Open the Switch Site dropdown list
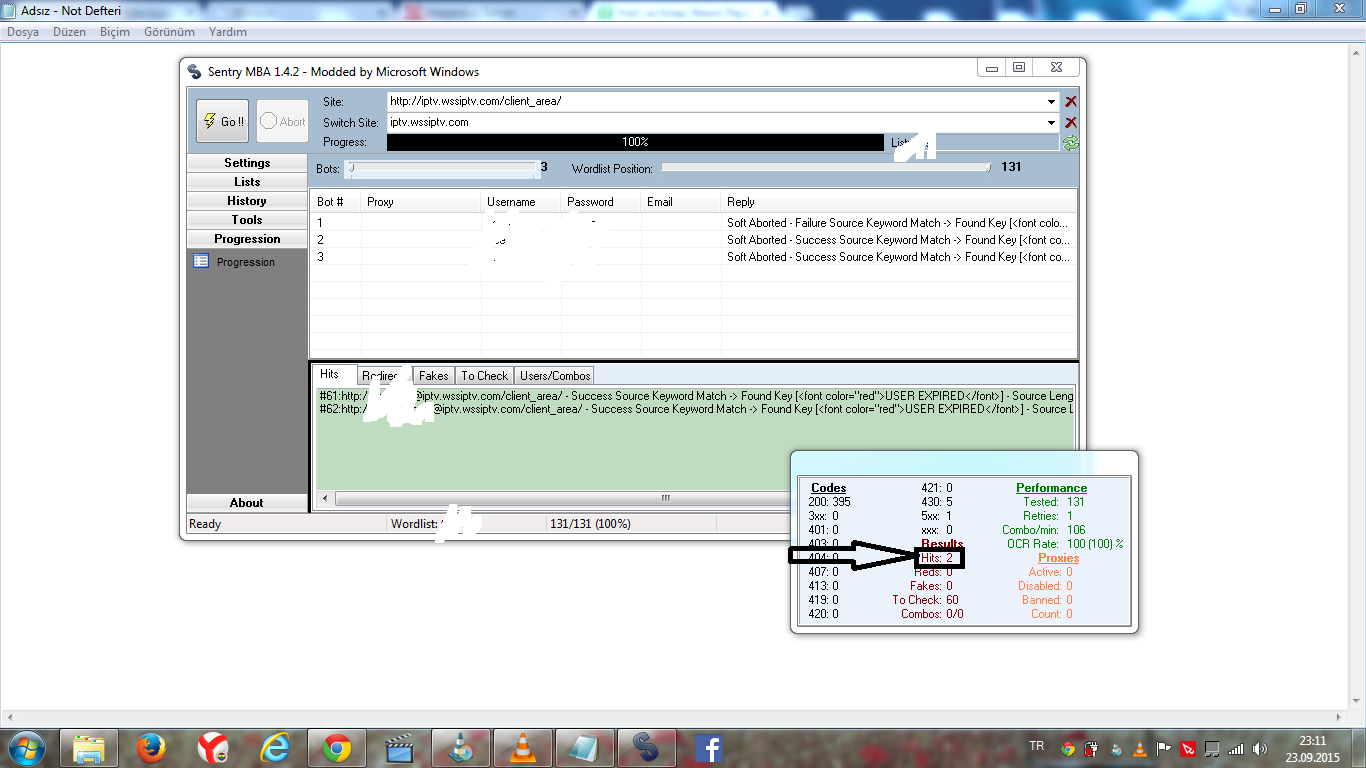 pyautogui.click(x=1052, y=122)
